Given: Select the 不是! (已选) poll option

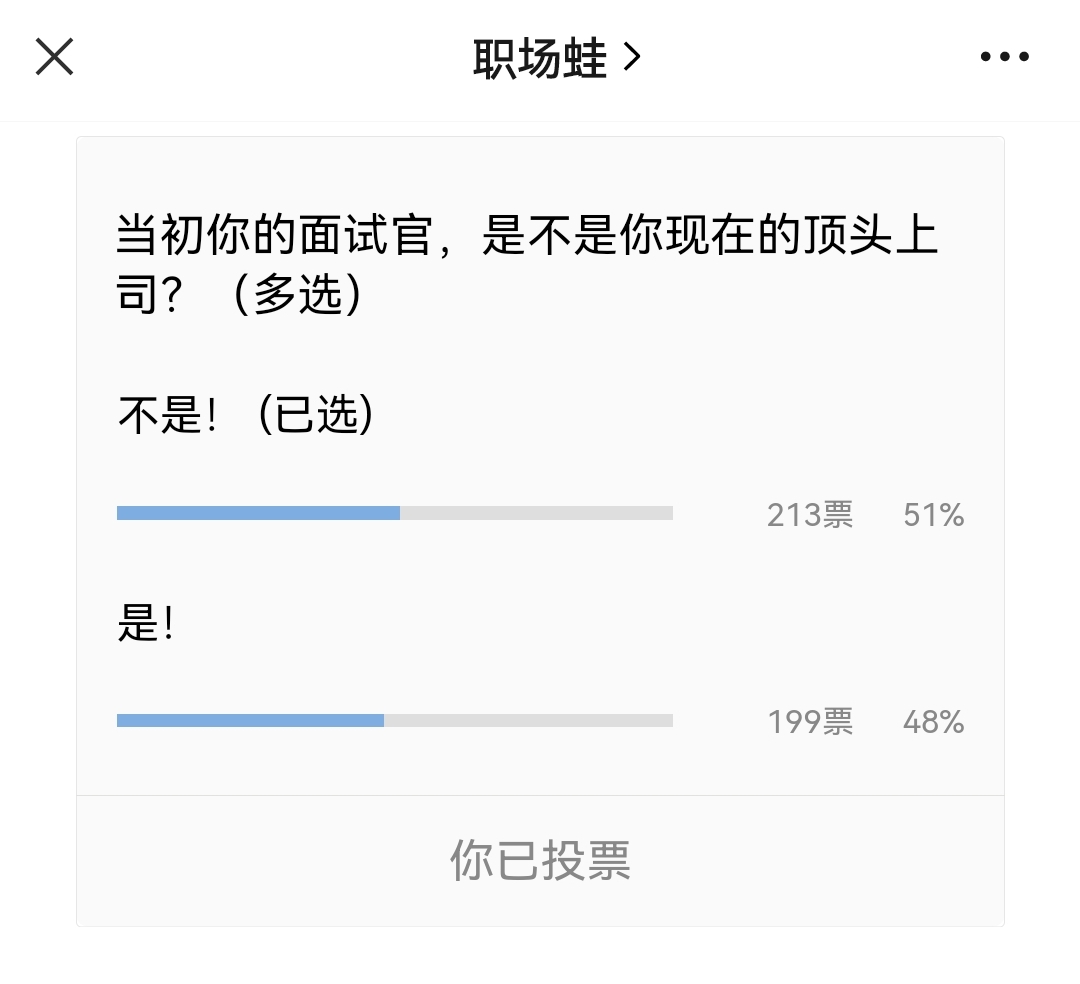Looking at the screenshot, I should pos(246,415).
